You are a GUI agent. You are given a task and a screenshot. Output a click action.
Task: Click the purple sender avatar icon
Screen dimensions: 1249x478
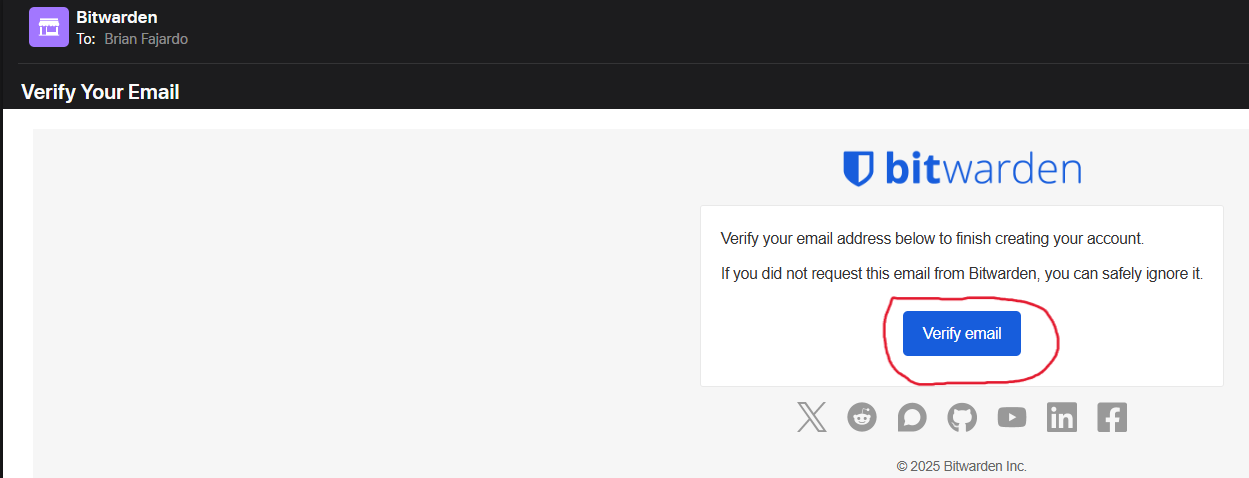49,27
